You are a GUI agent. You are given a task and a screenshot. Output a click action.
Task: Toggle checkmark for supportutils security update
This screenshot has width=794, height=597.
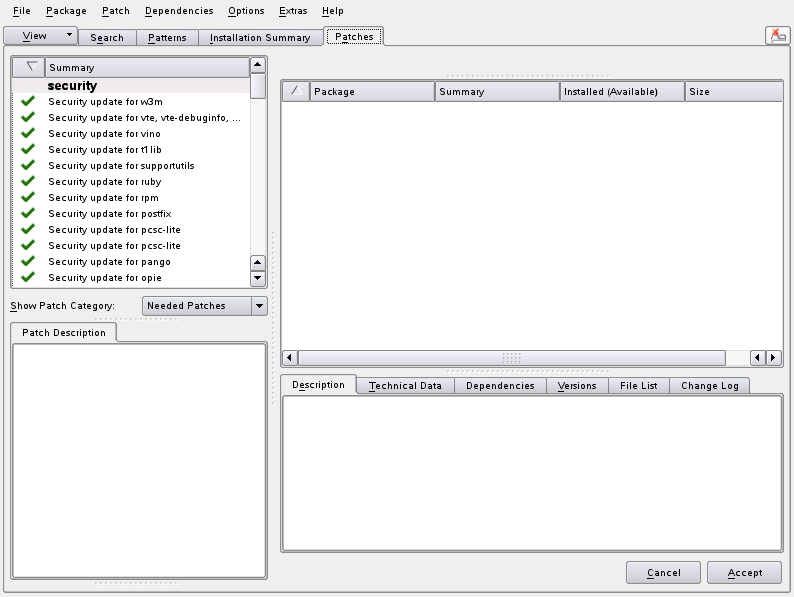(28, 166)
